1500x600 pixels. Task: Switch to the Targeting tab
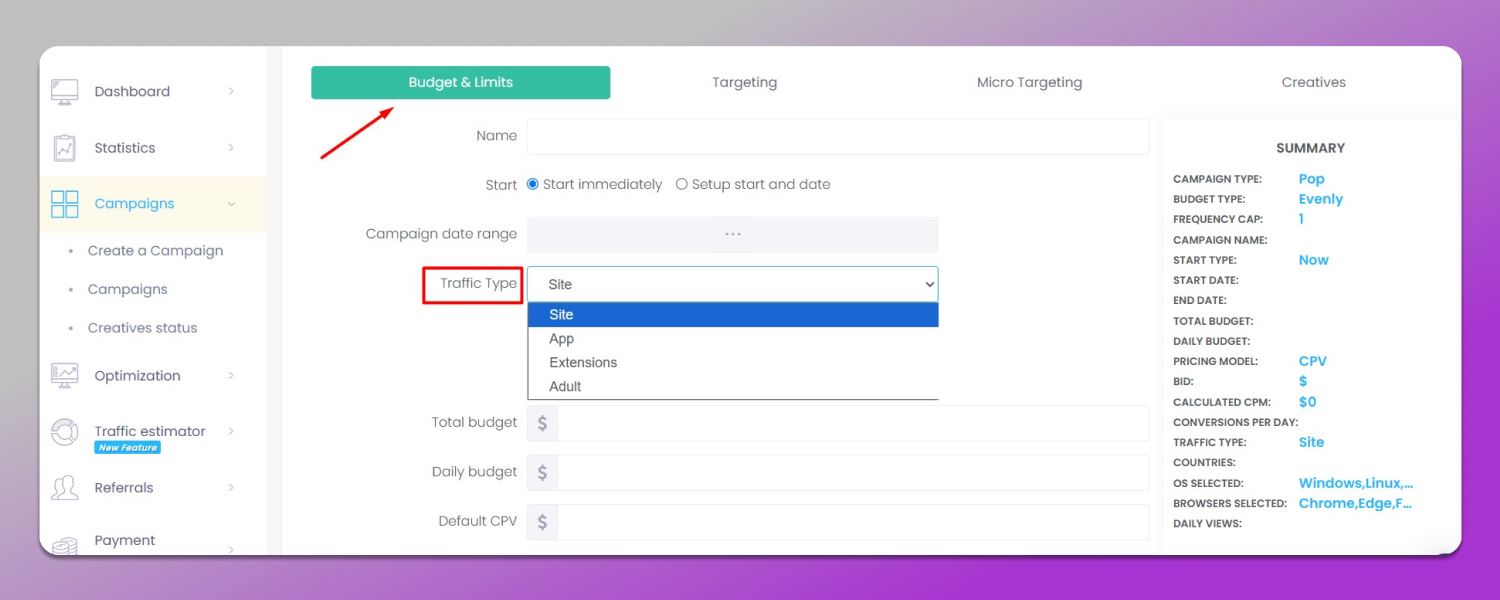pos(744,83)
